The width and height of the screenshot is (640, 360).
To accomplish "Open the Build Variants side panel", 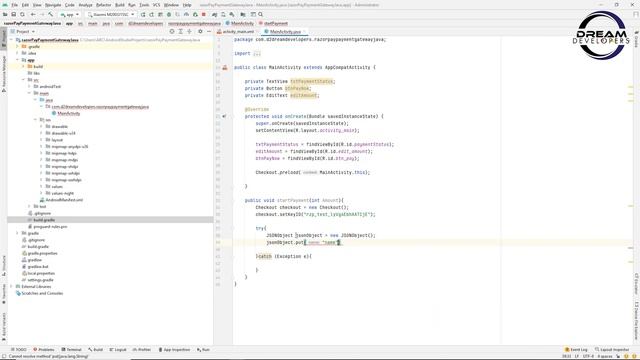I will pyautogui.click(x=4, y=327).
